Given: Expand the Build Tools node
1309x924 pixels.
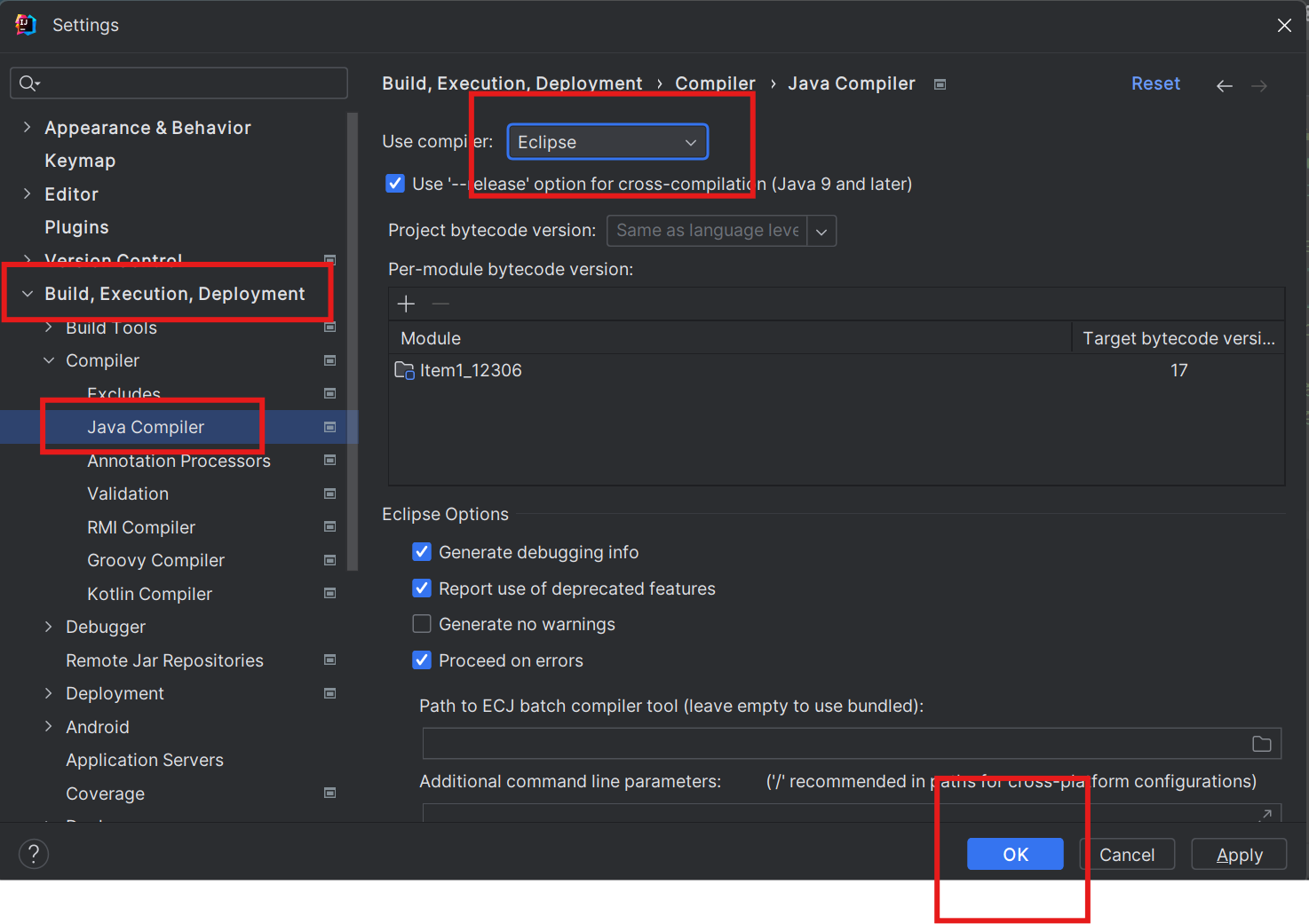Looking at the screenshot, I should click(x=49, y=328).
